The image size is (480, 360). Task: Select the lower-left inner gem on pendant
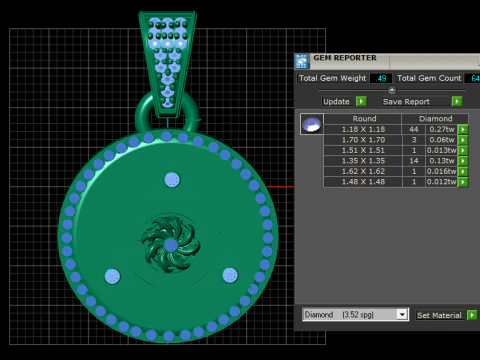click(112, 276)
